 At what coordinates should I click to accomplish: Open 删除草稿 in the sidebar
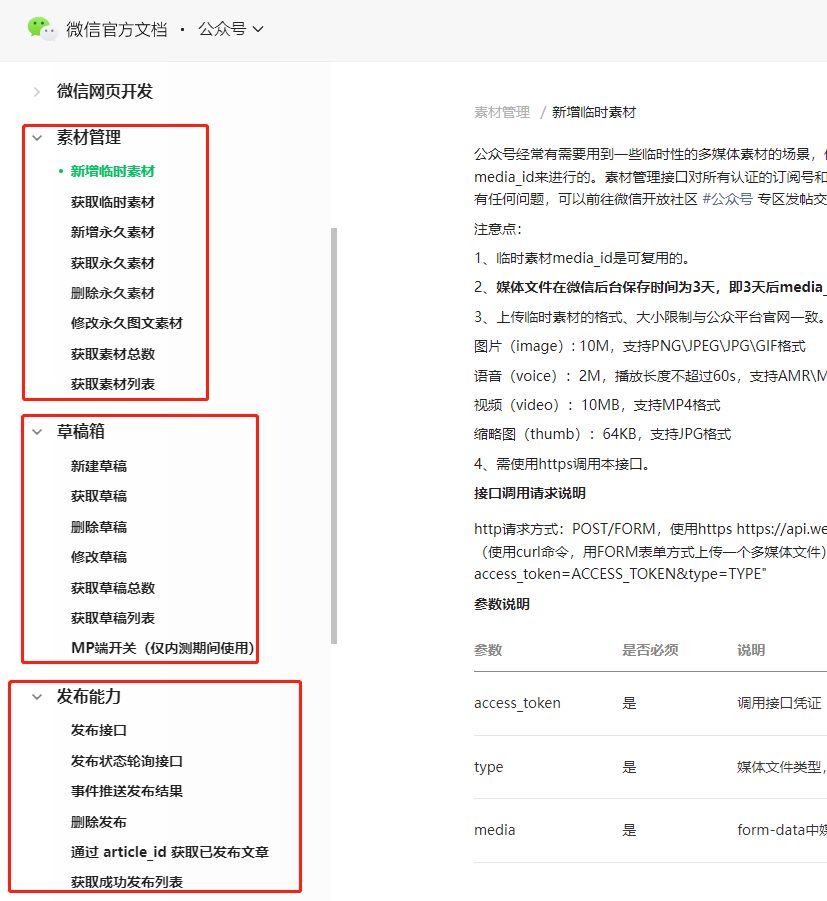[99, 527]
